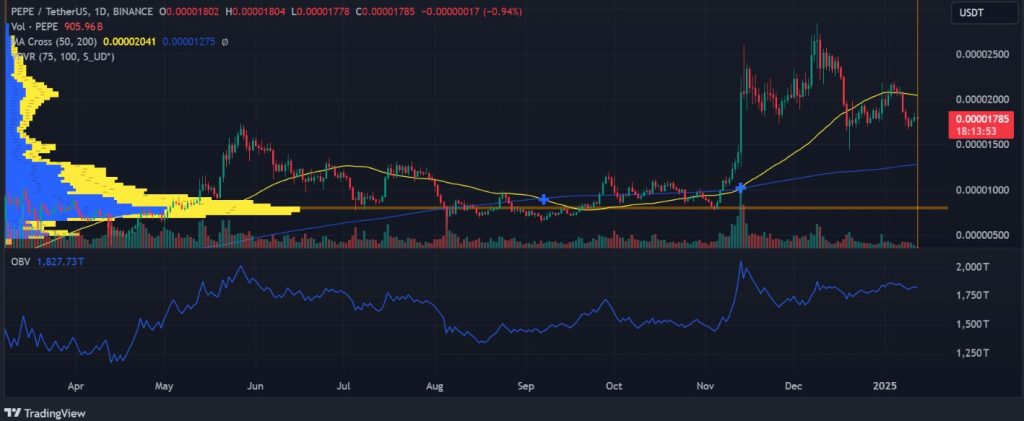Click the 0.00002500 price scale label
This screenshot has height=421, width=1024.
(981, 55)
